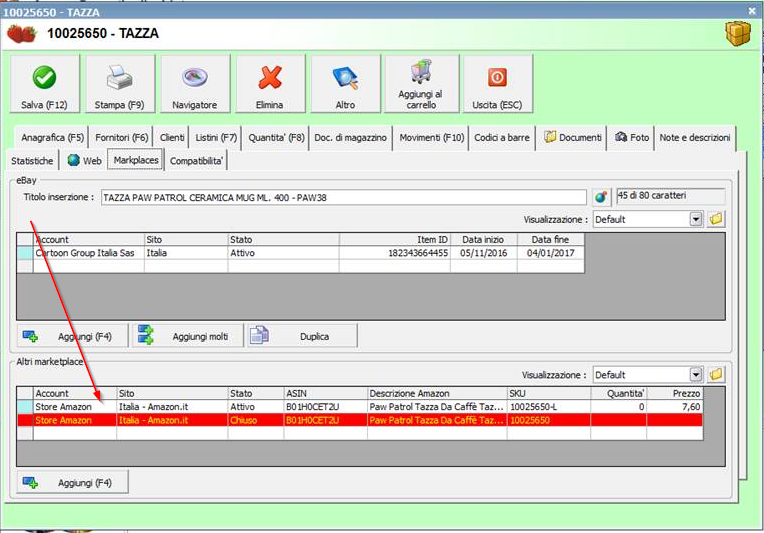Select the Markplaces tab

pyautogui.click(x=136, y=160)
